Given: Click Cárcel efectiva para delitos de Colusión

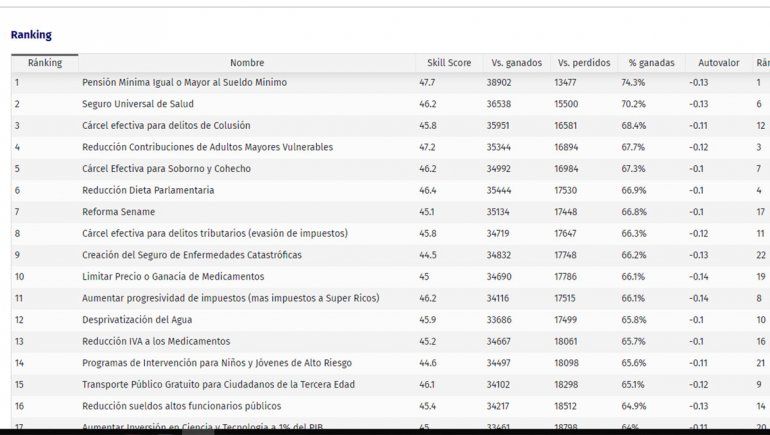Looking at the screenshot, I should click(166, 126).
